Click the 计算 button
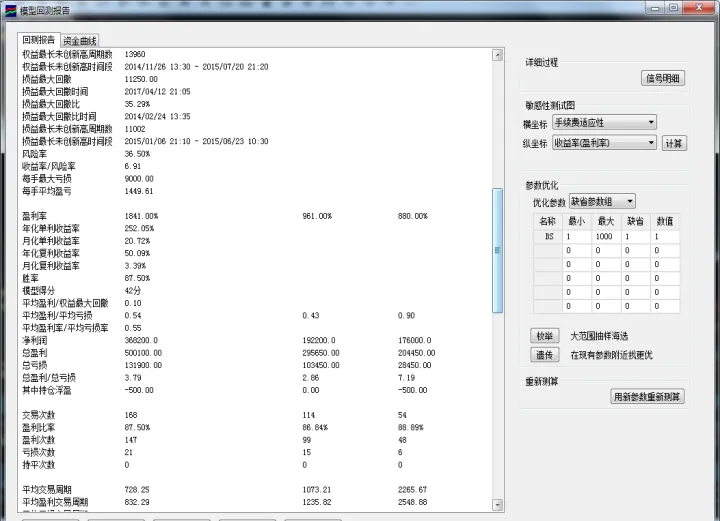The image size is (720, 521). 674,143
